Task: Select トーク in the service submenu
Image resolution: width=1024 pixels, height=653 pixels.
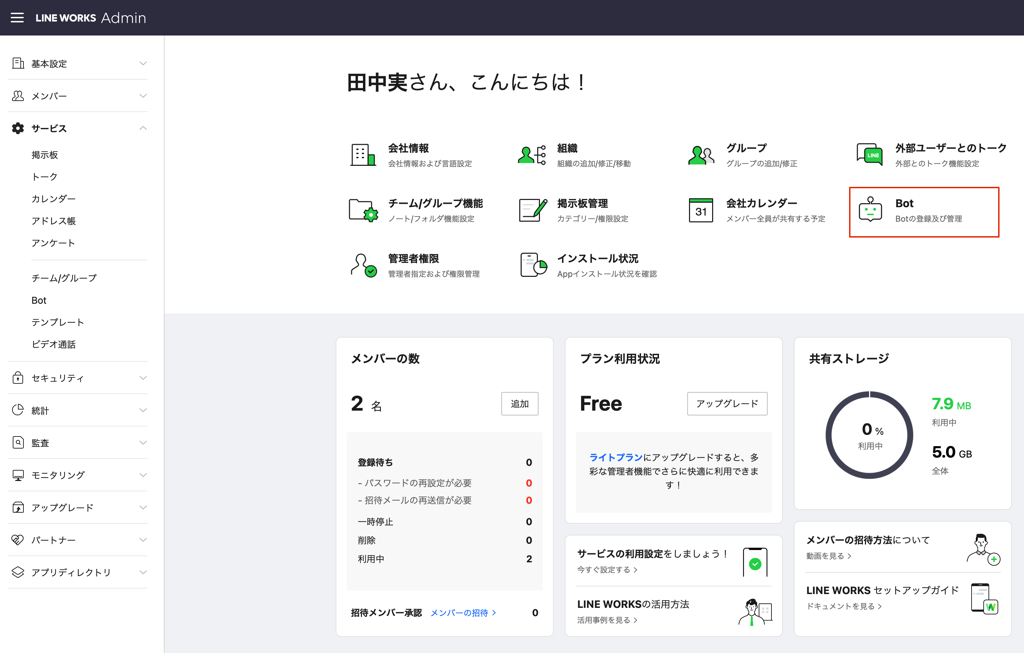Action: pyautogui.click(x=44, y=177)
